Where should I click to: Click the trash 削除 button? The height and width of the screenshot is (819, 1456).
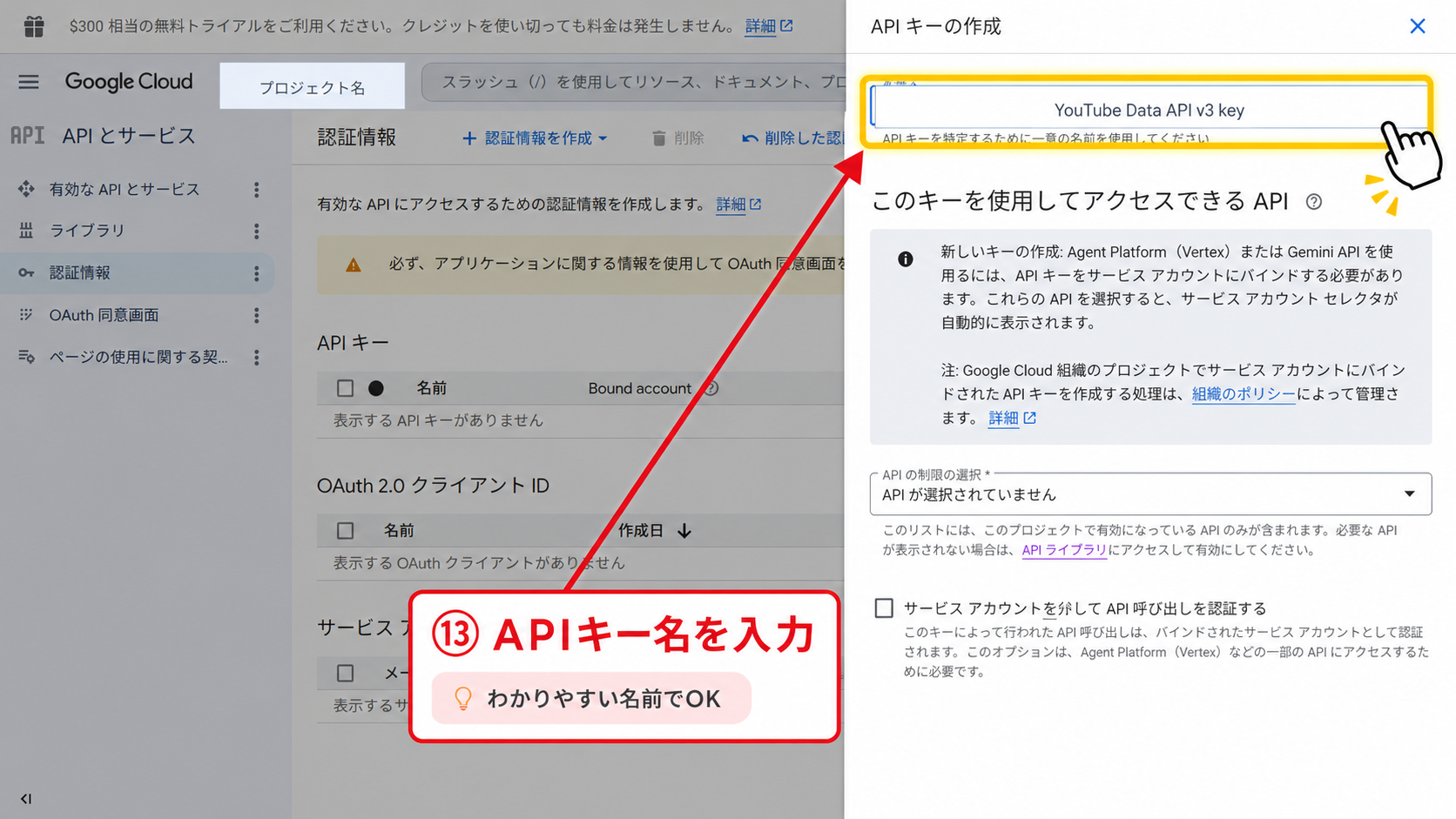coord(677,138)
